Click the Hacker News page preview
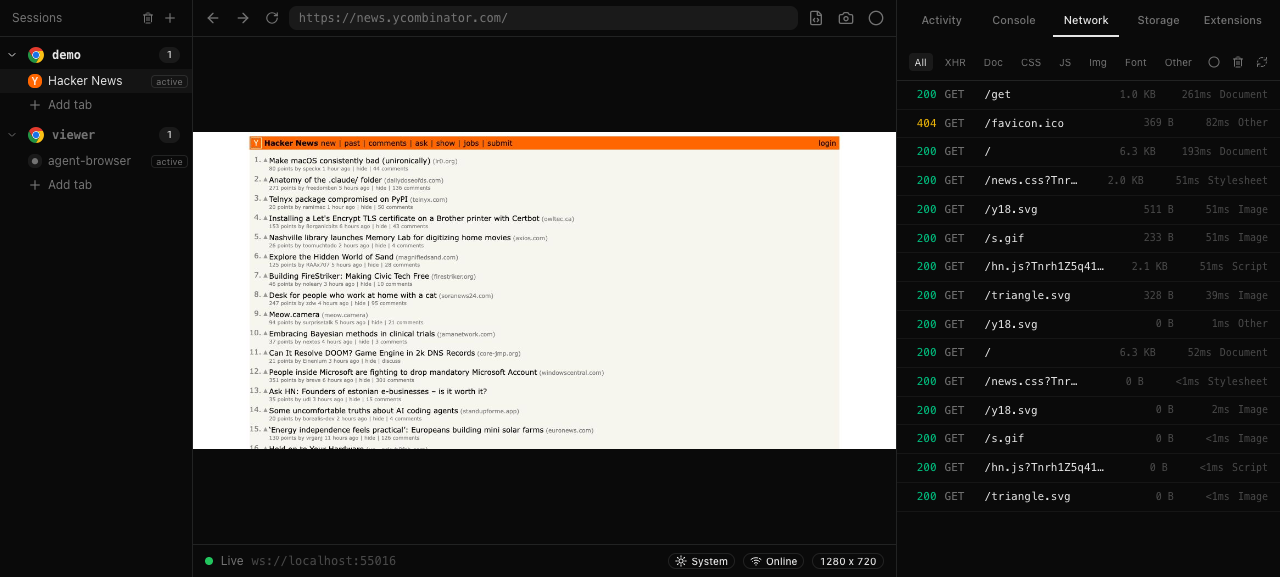Screen dimensions: 1280x577 (544, 291)
